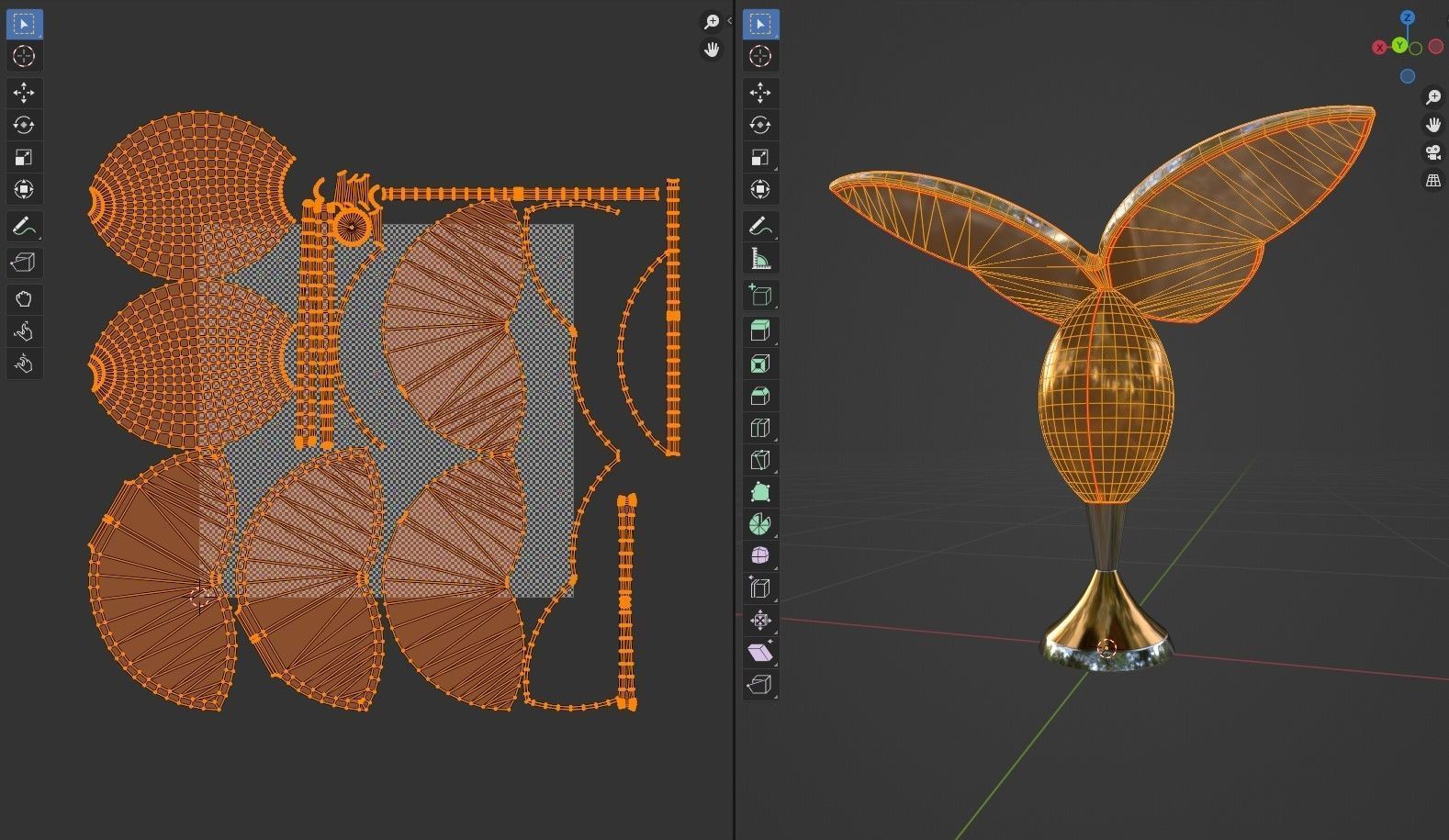Choose the Move tool in 3D viewport
The height and width of the screenshot is (840, 1449).
(760, 93)
